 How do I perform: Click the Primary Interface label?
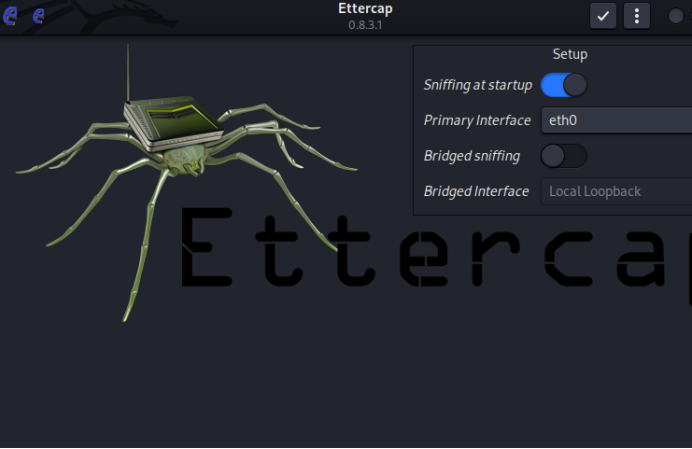477,120
